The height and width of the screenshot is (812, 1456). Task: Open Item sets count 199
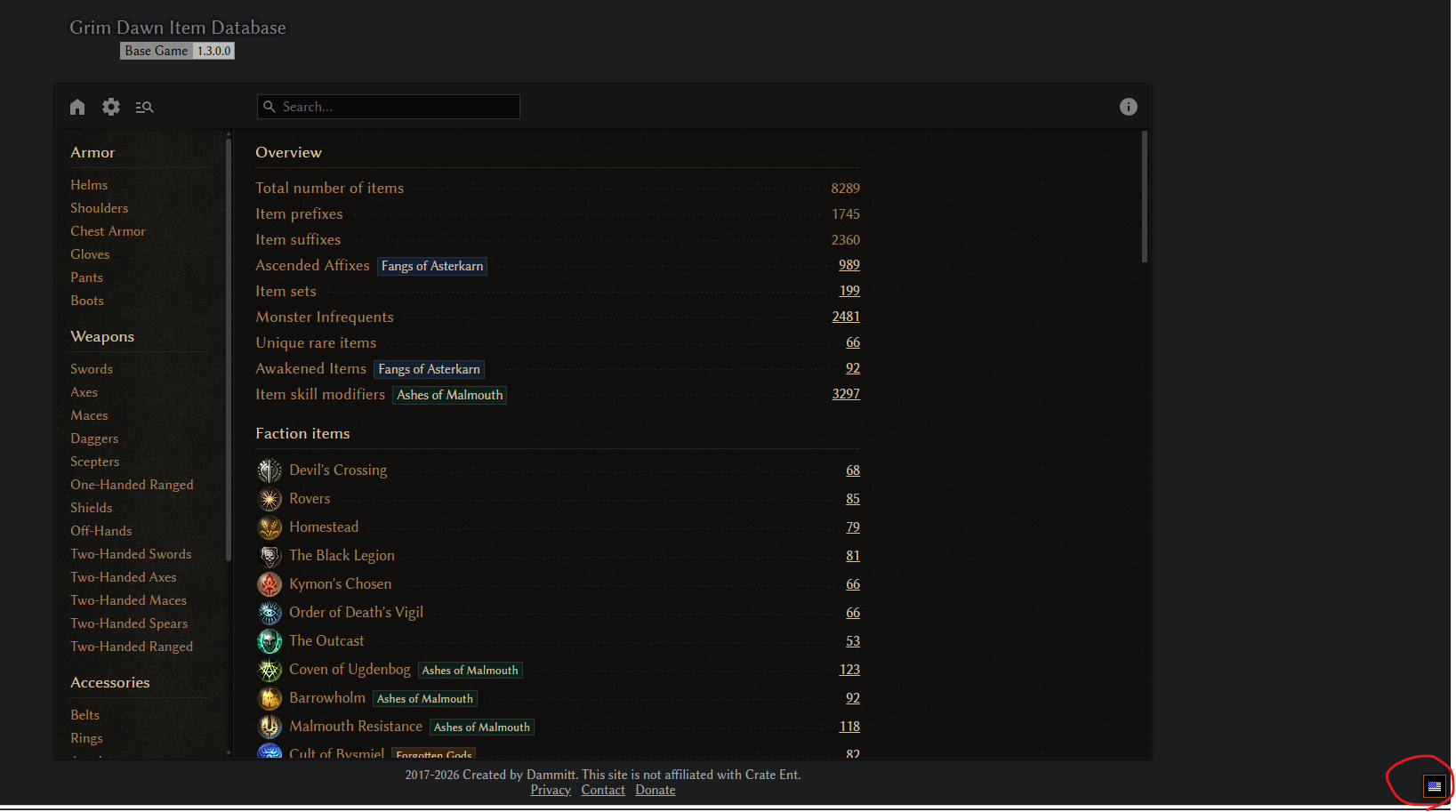coord(849,291)
